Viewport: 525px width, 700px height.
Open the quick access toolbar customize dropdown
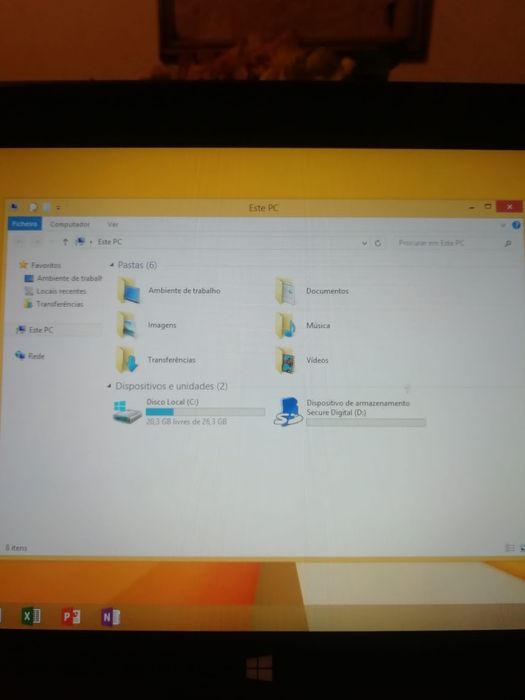pos(58,208)
